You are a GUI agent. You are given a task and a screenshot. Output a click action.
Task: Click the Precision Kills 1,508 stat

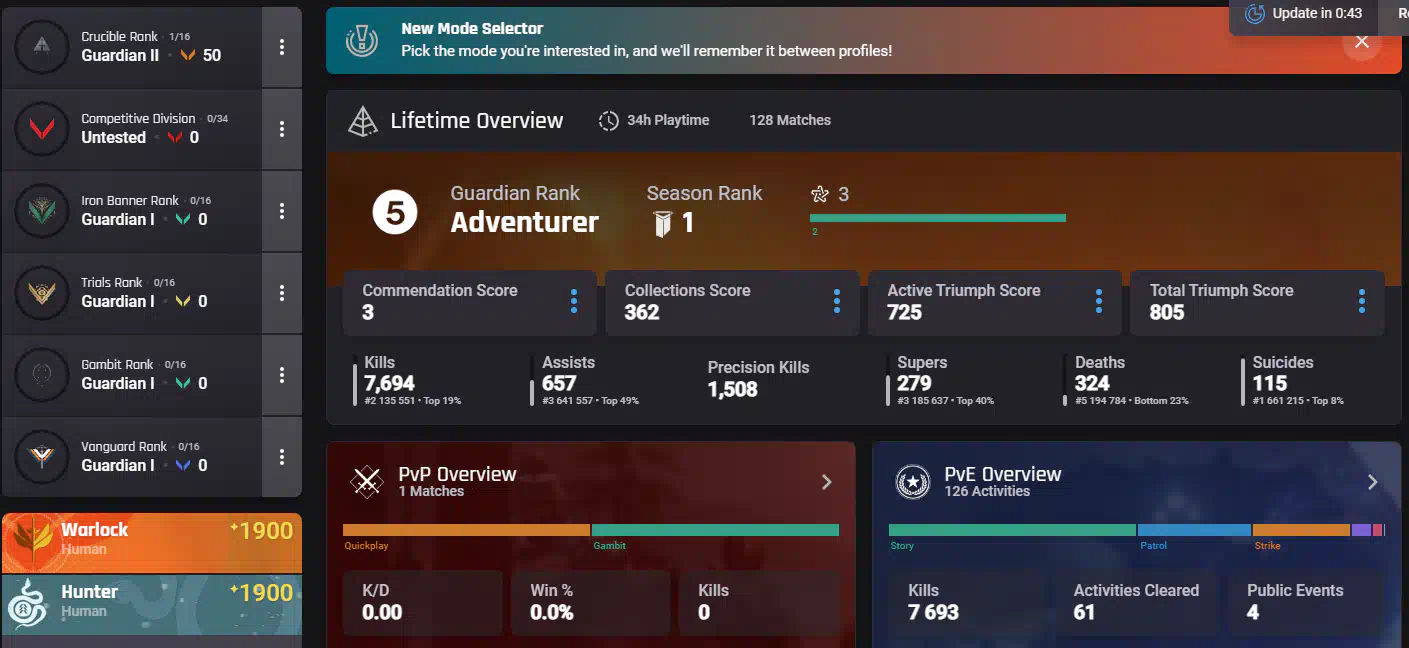coord(759,379)
